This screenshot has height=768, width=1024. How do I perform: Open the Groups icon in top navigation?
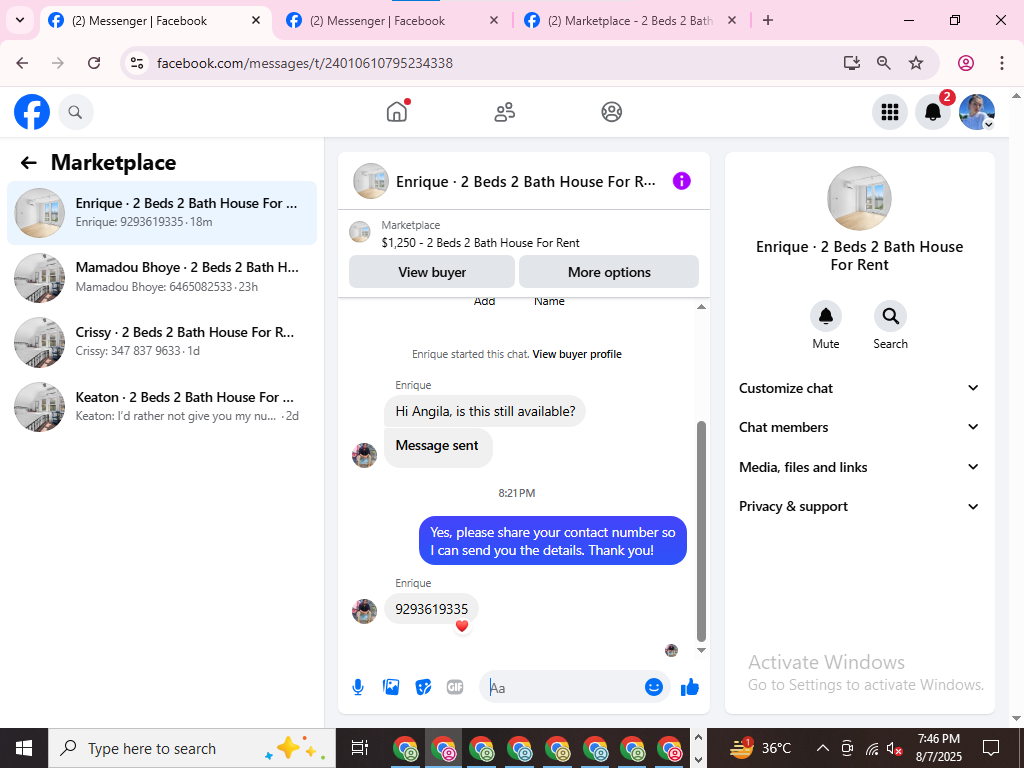tap(611, 112)
